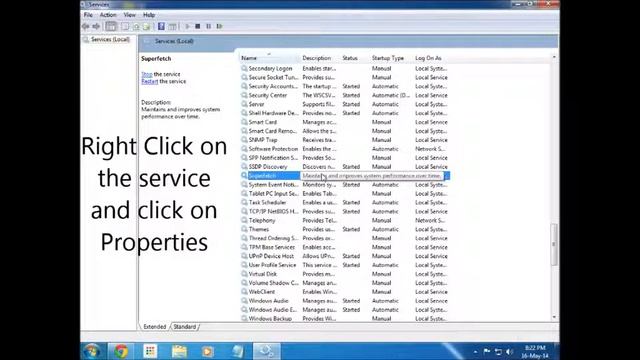640x360 pixels.
Task: Click the Start Service play icon
Action: 187,27
